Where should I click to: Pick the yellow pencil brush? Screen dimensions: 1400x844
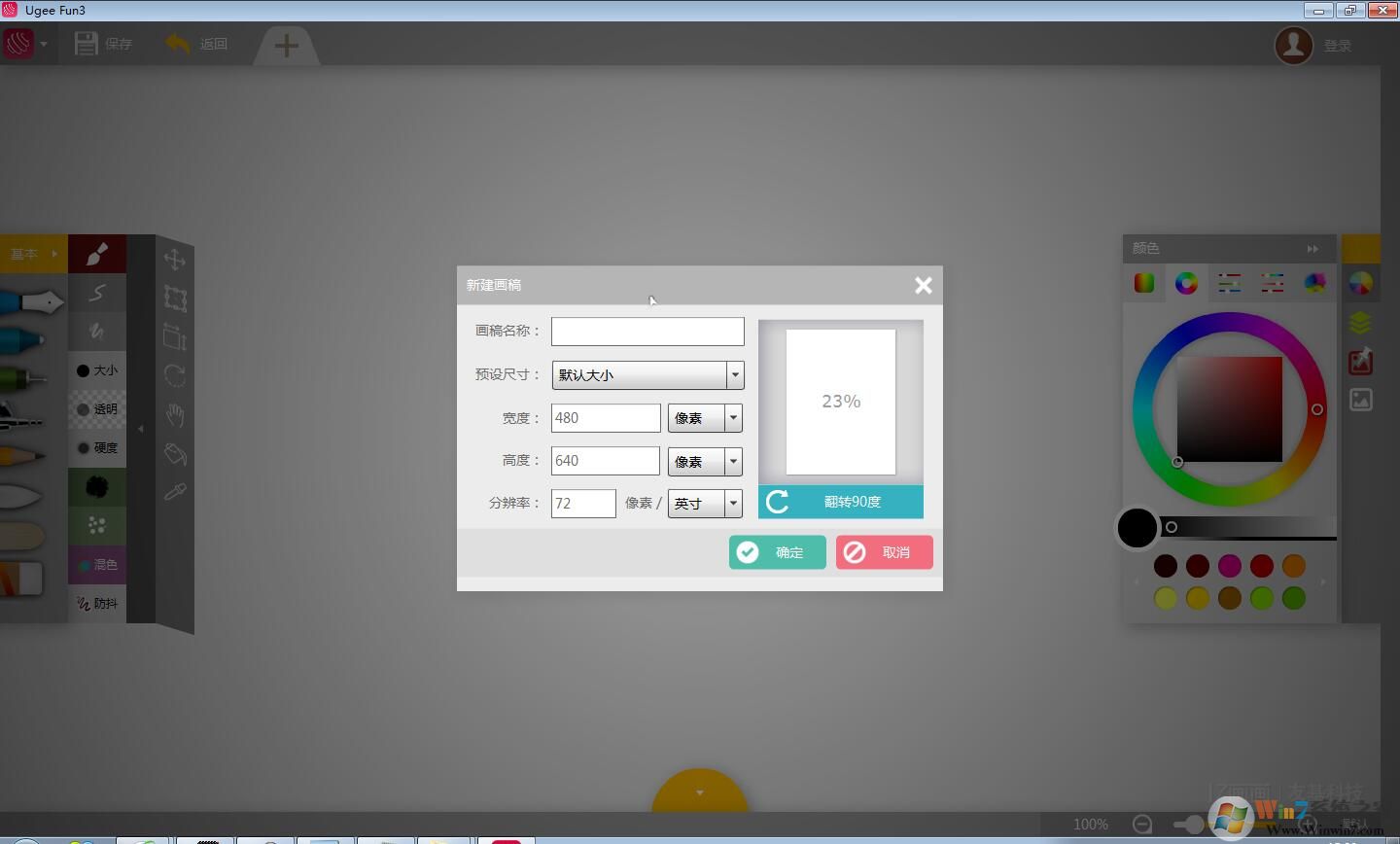pos(23,455)
